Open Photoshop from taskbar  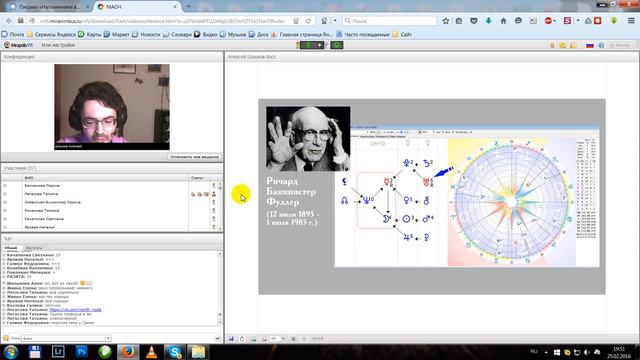82,351
